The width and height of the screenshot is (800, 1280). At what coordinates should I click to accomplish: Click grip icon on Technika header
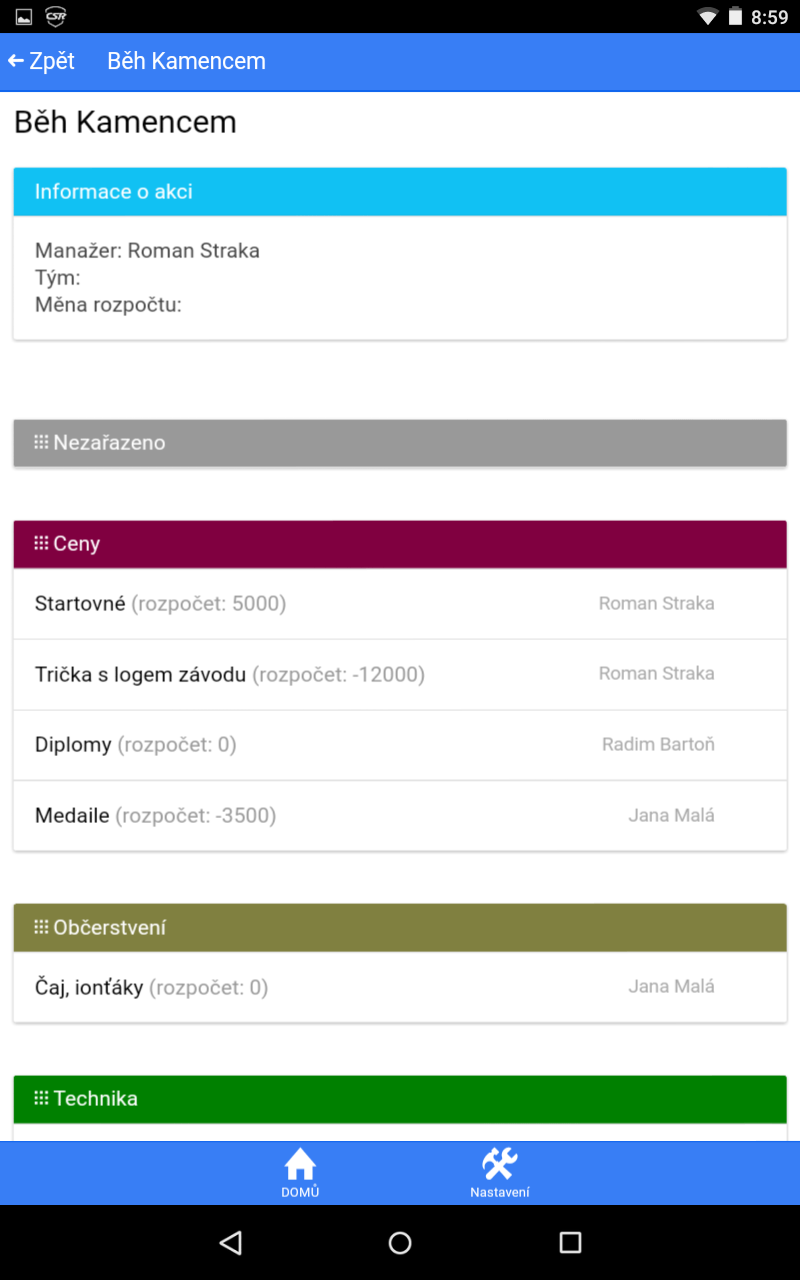coord(41,1098)
